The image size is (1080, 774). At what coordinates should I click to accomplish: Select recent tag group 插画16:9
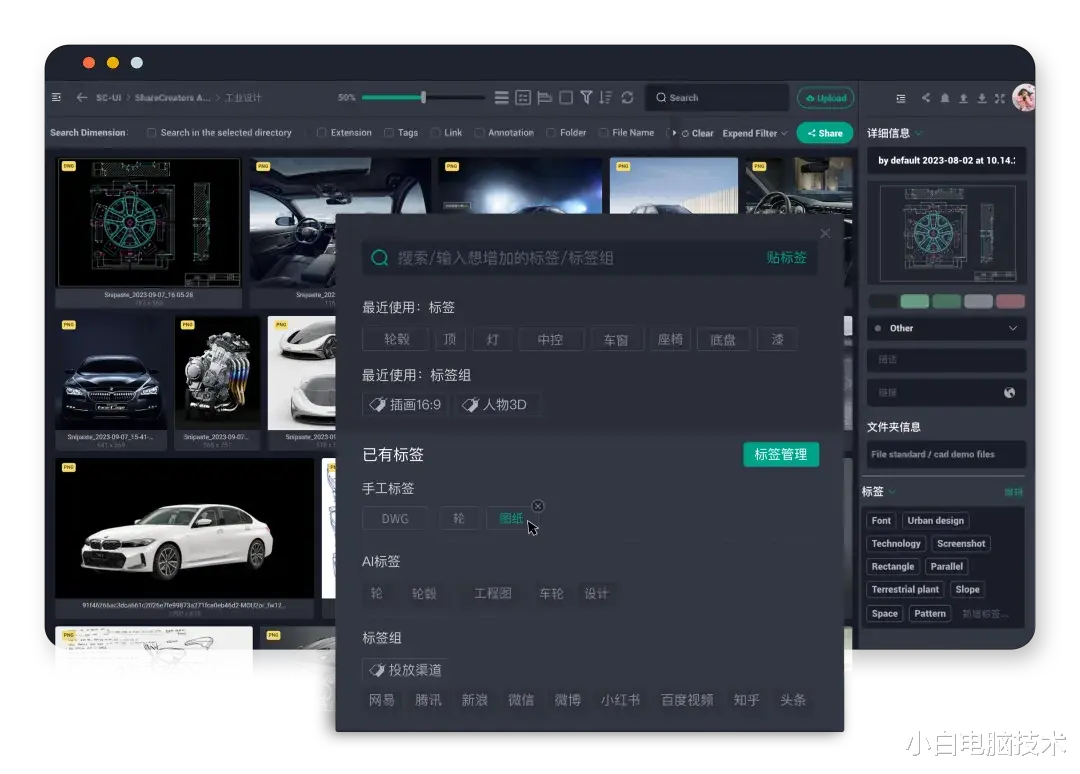coord(406,405)
